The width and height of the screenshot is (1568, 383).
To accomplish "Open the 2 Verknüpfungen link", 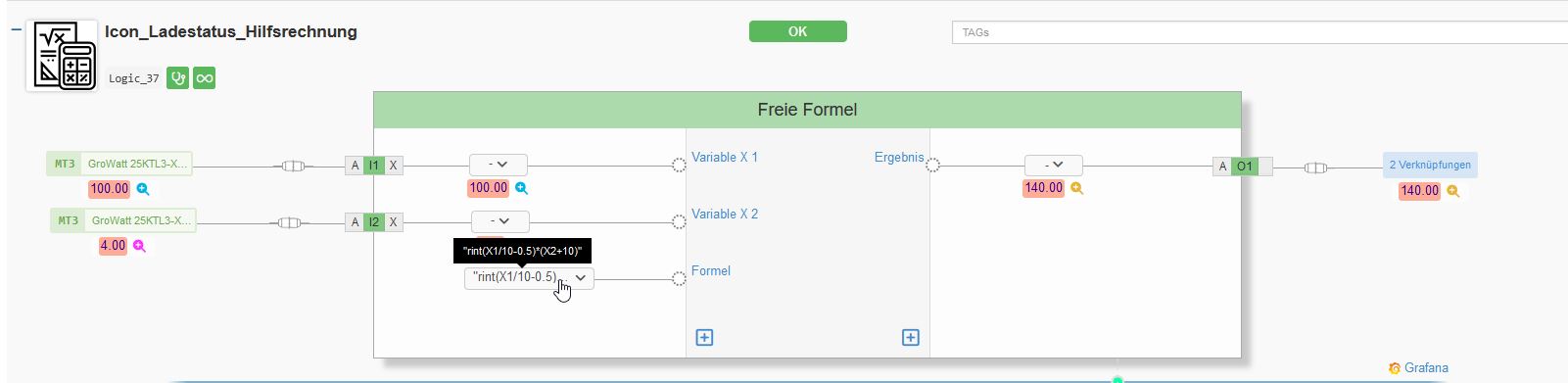I will (1430, 165).
